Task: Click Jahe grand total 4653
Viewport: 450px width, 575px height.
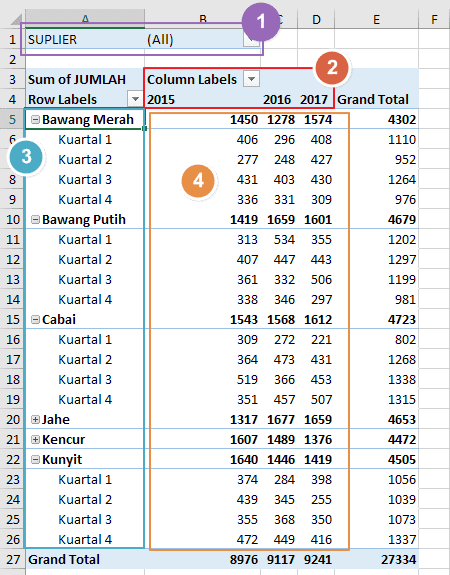Action: click(x=402, y=420)
